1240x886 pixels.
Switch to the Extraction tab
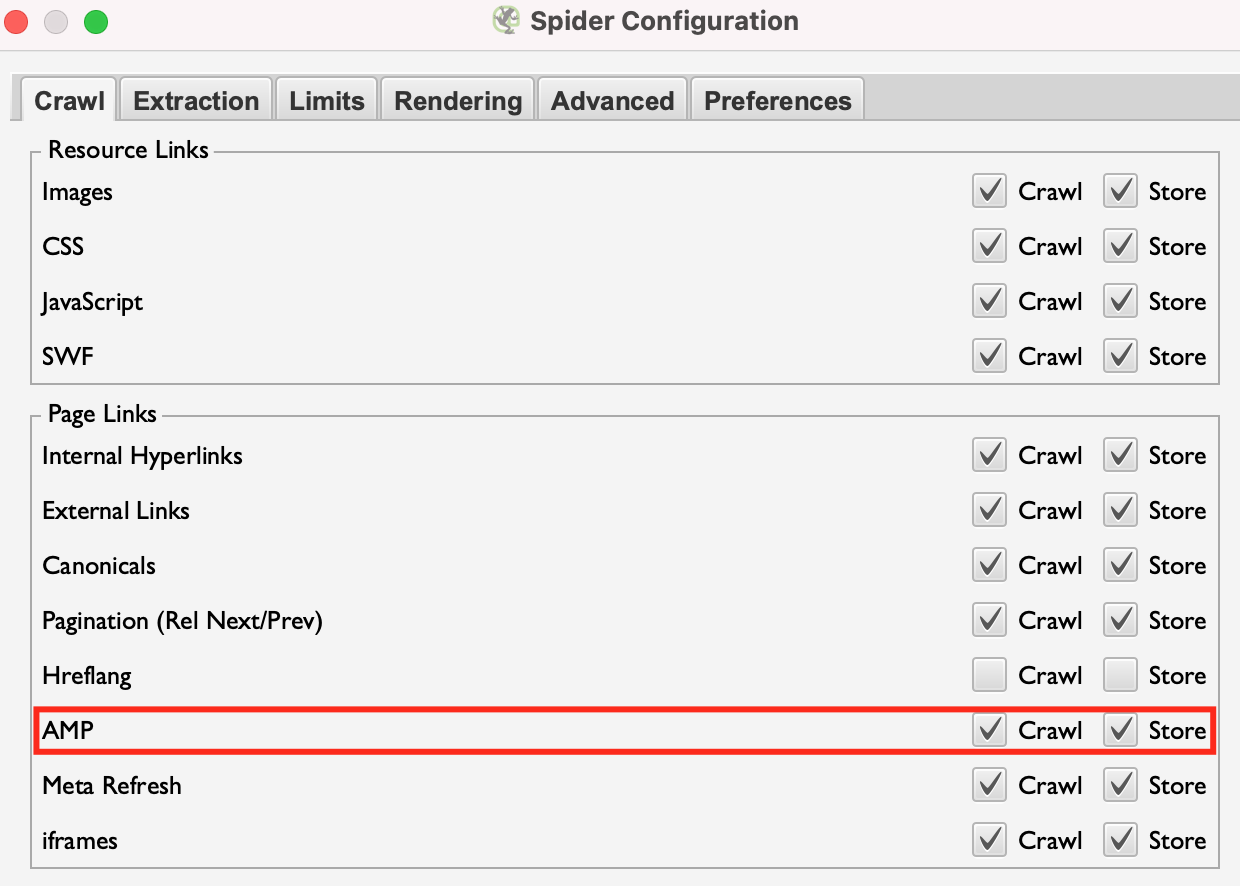click(x=196, y=100)
